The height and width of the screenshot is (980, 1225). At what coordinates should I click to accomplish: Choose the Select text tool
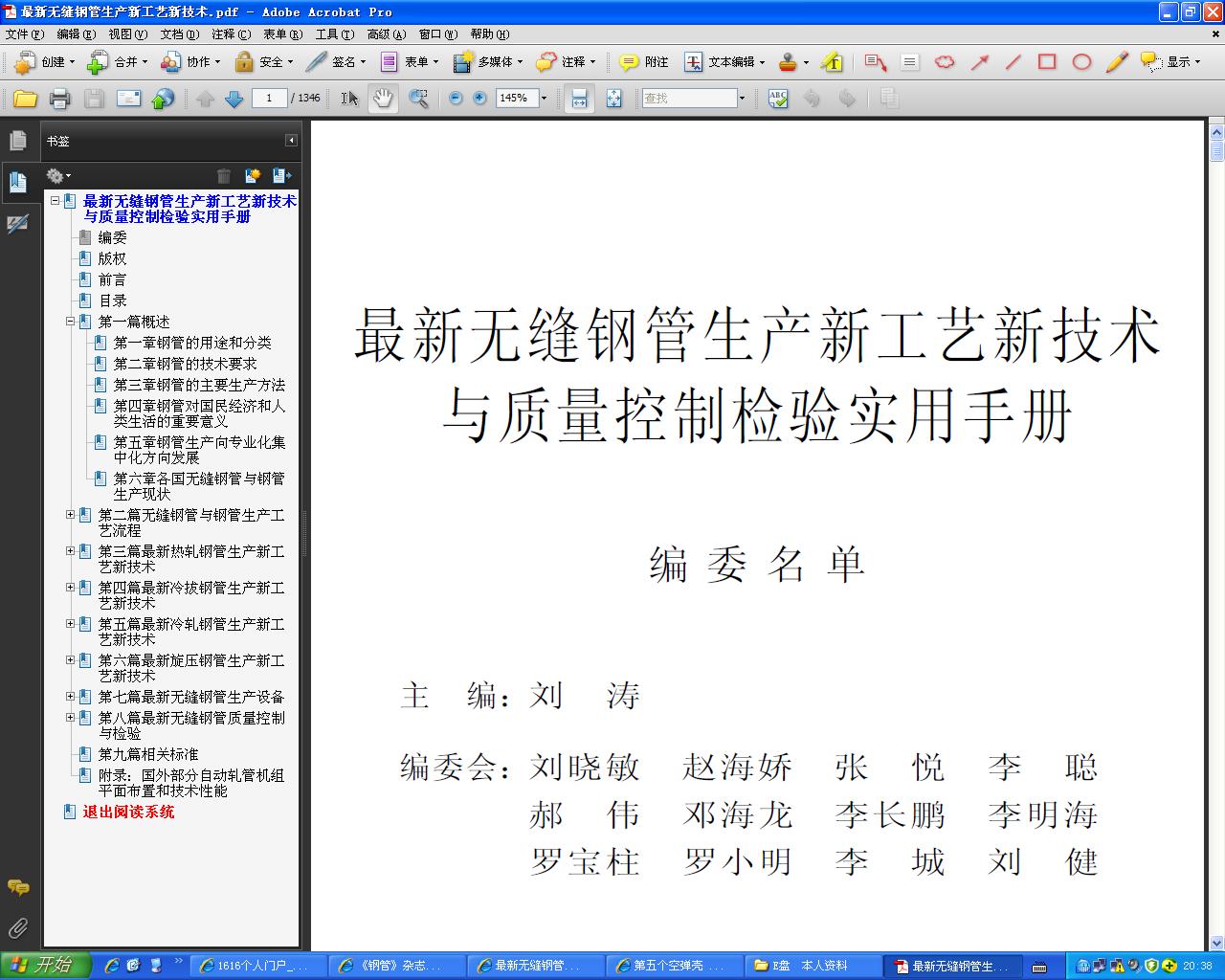[x=349, y=99]
